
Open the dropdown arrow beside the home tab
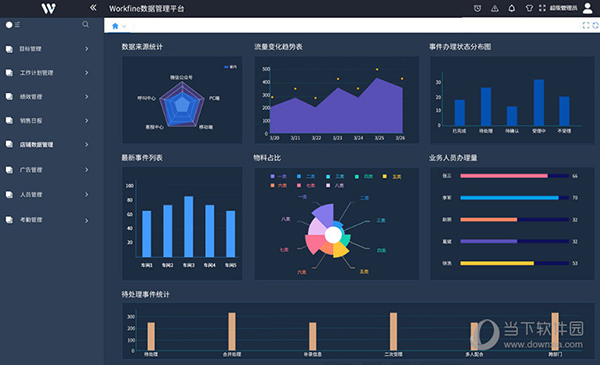[x=124, y=26]
